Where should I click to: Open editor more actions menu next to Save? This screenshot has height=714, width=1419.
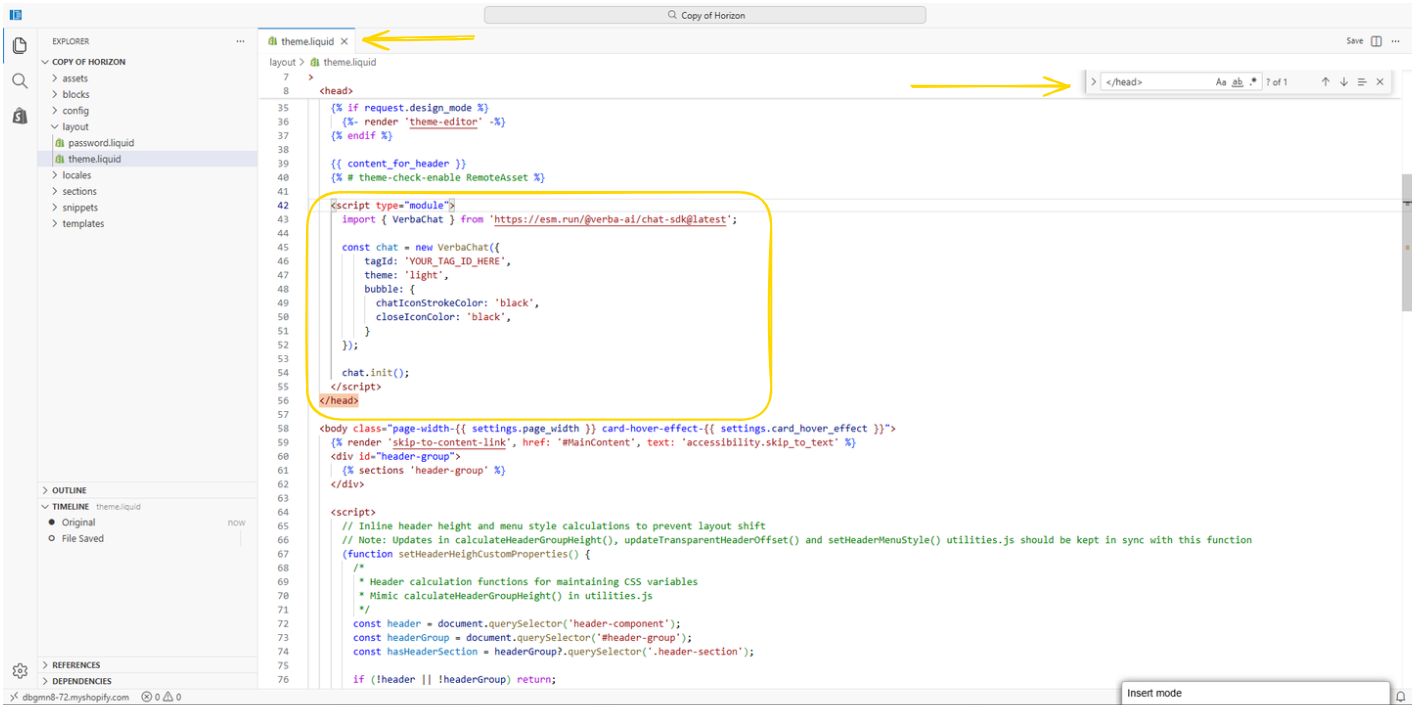tap(1396, 41)
